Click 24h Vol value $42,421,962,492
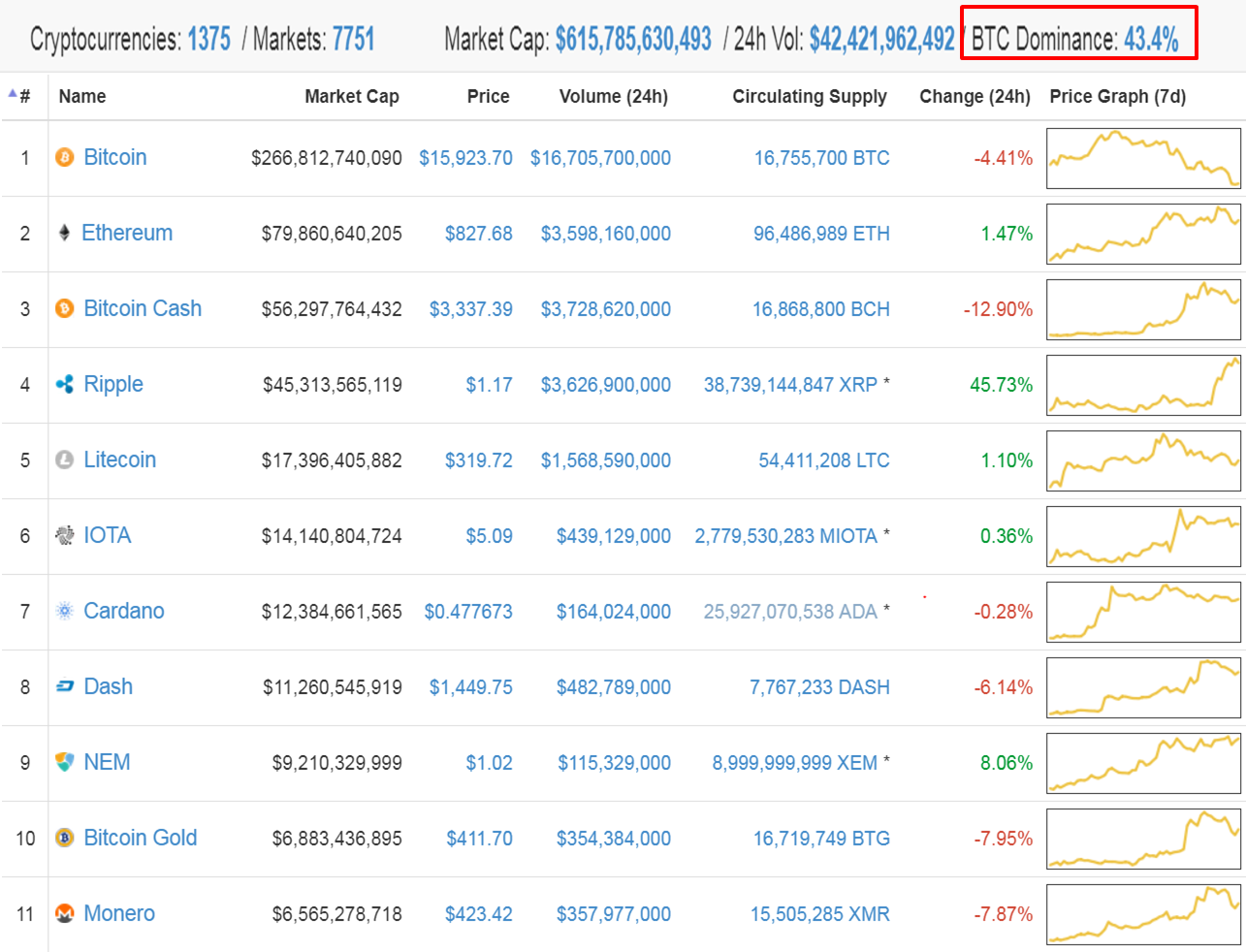 (882, 39)
